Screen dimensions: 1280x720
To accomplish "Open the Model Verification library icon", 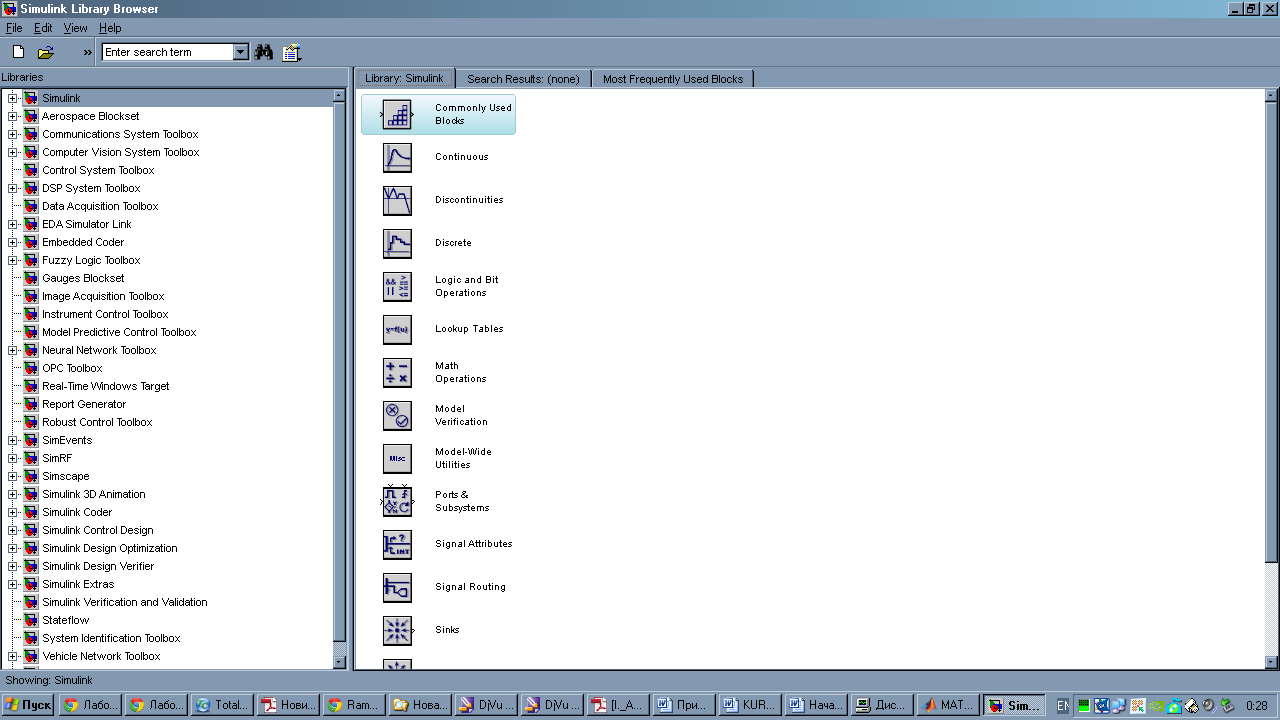I will click(397, 415).
